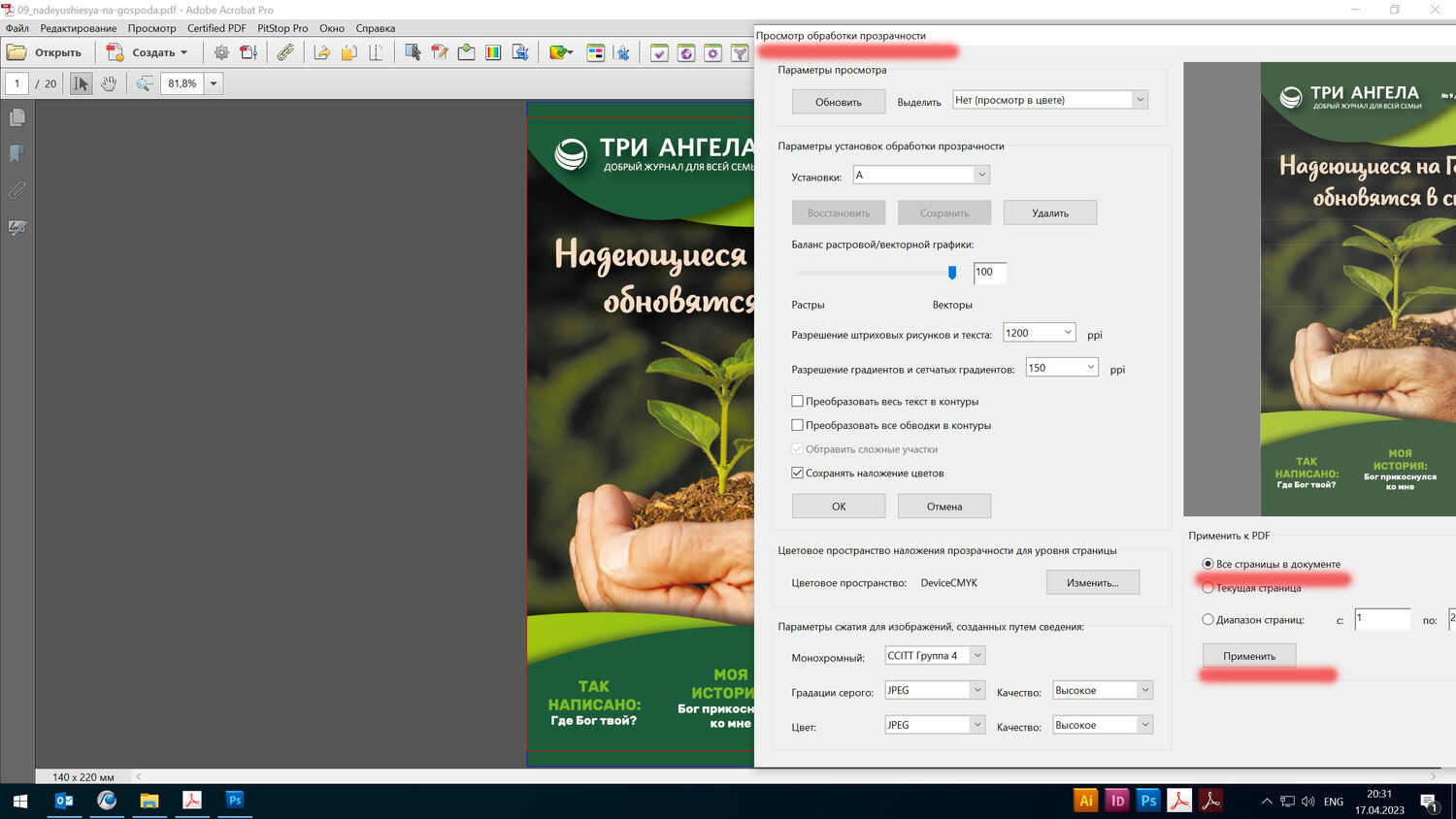Click the 'Удалить' delete preset button

1050,213
